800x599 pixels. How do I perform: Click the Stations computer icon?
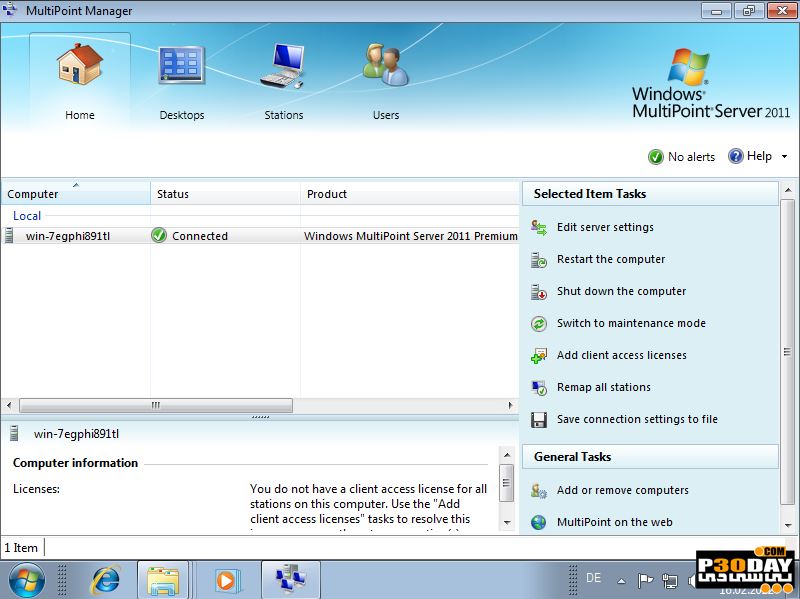click(x=283, y=65)
